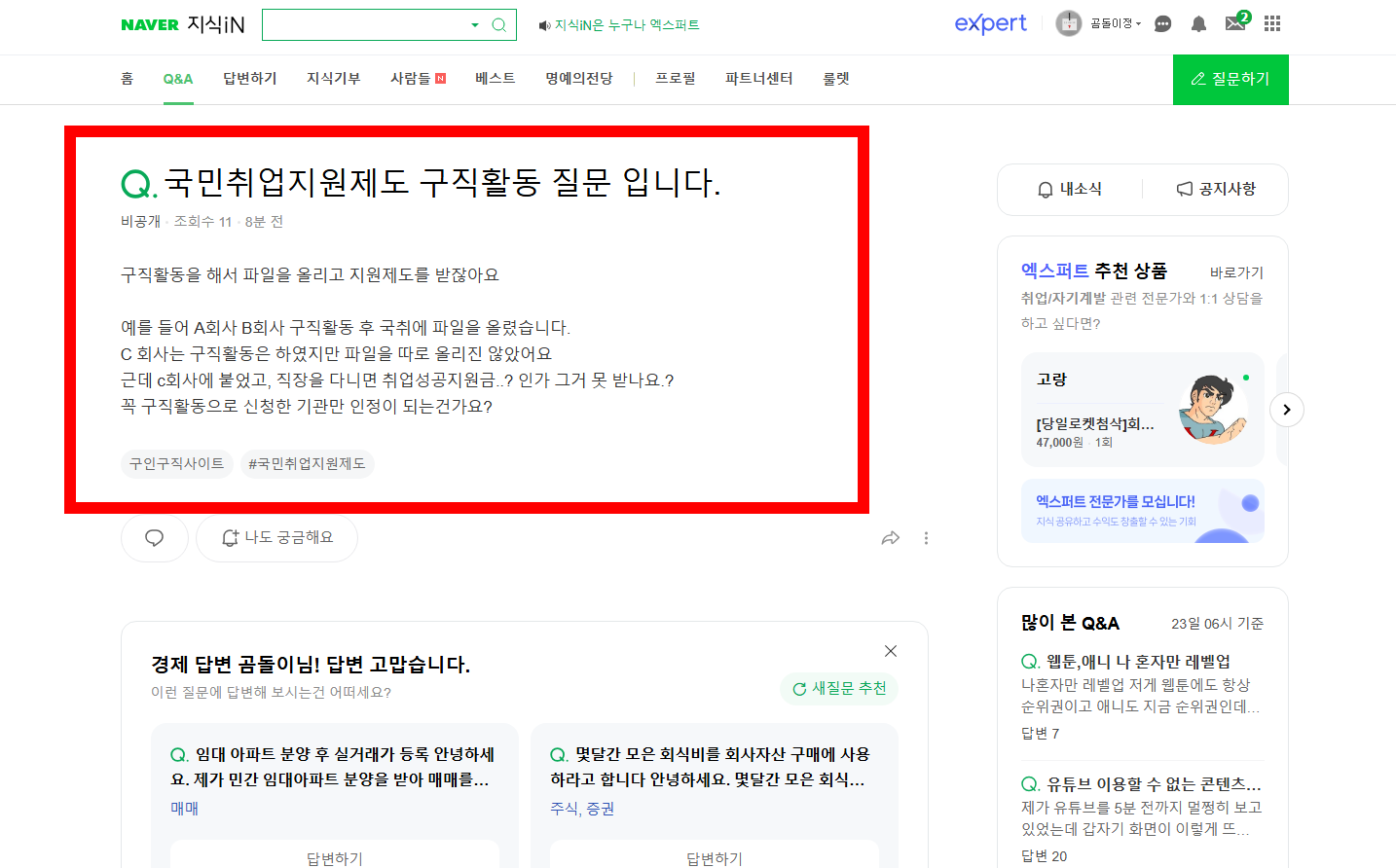Click the next arrow on expert carousel
This screenshot has height=868, width=1396.
coord(1287,410)
